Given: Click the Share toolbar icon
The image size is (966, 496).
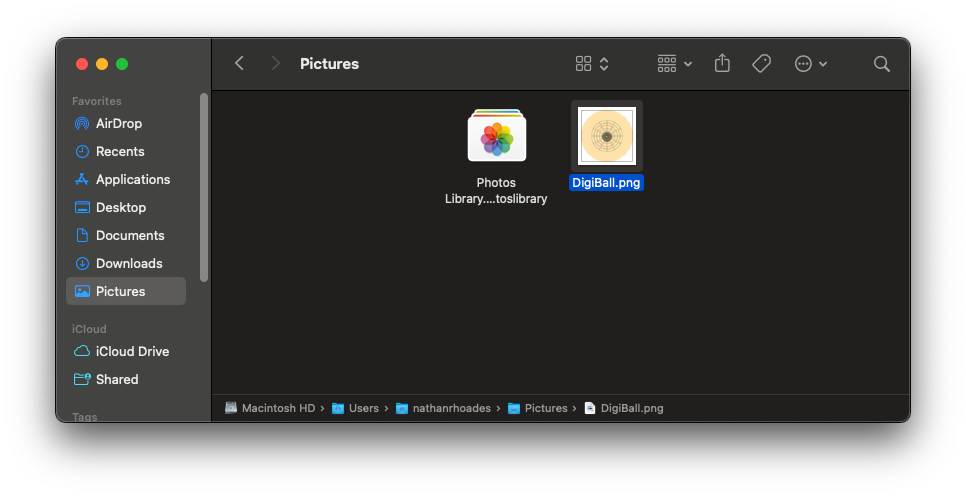Looking at the screenshot, I should [x=722, y=63].
